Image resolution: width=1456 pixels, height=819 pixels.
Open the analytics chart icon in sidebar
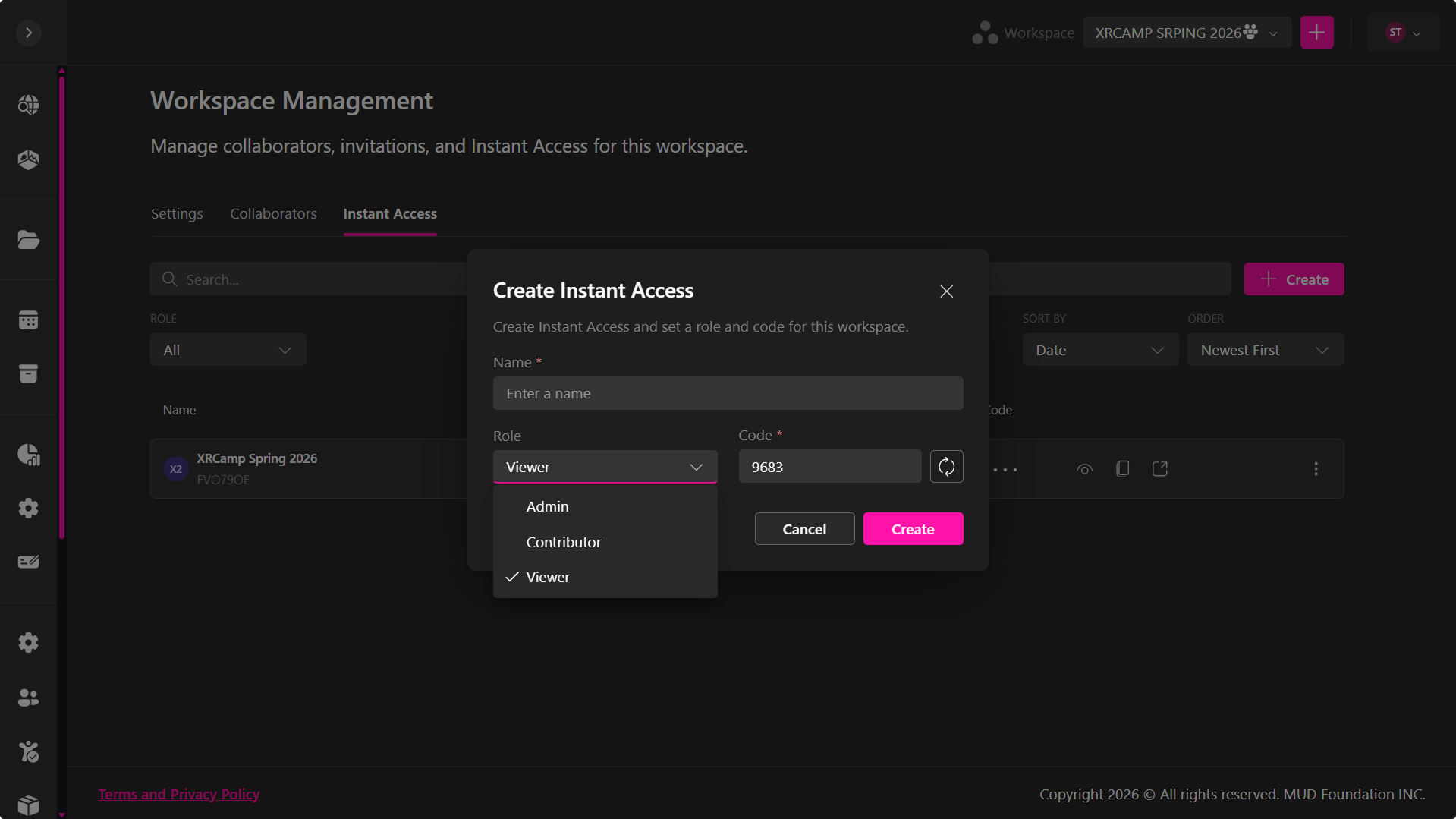28,455
